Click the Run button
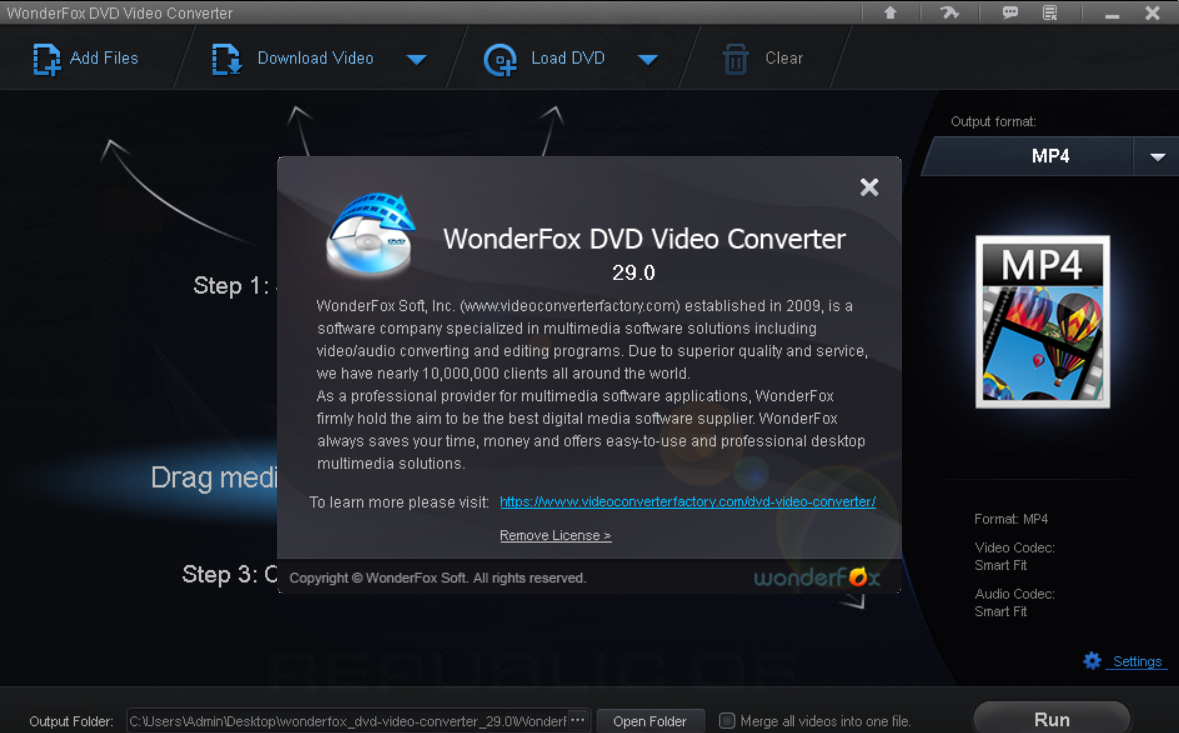 (1052, 719)
